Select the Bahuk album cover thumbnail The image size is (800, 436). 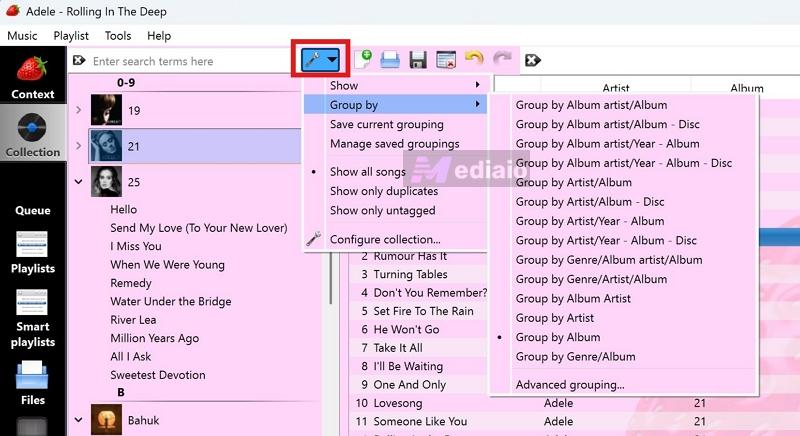click(x=106, y=420)
